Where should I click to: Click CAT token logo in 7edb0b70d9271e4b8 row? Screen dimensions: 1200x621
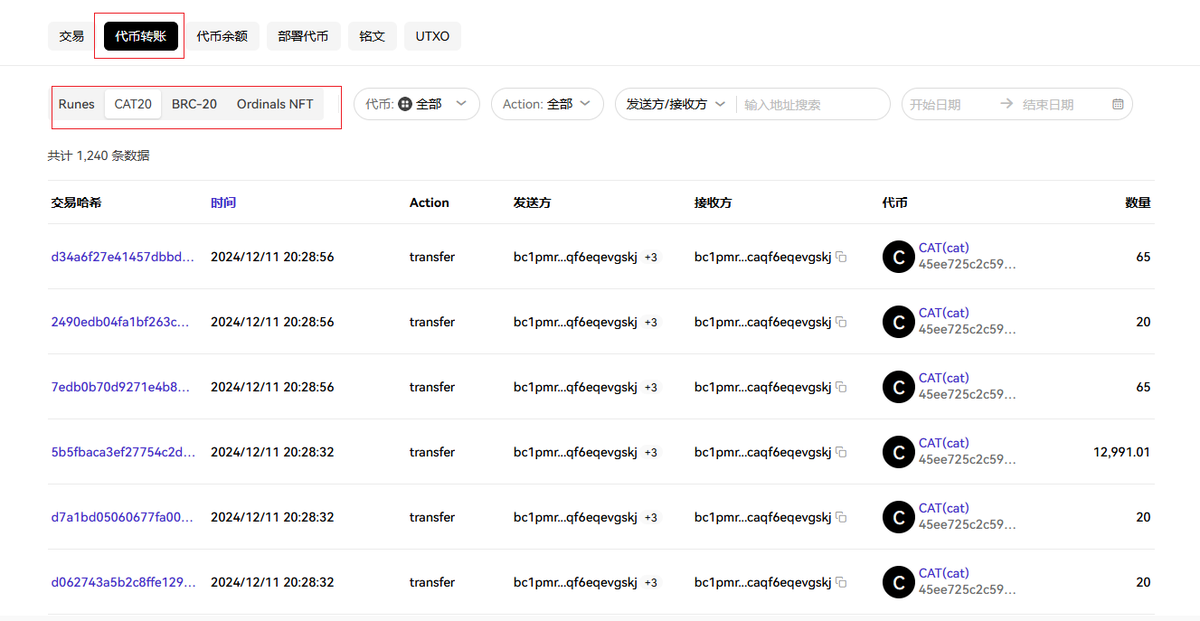tap(898, 387)
